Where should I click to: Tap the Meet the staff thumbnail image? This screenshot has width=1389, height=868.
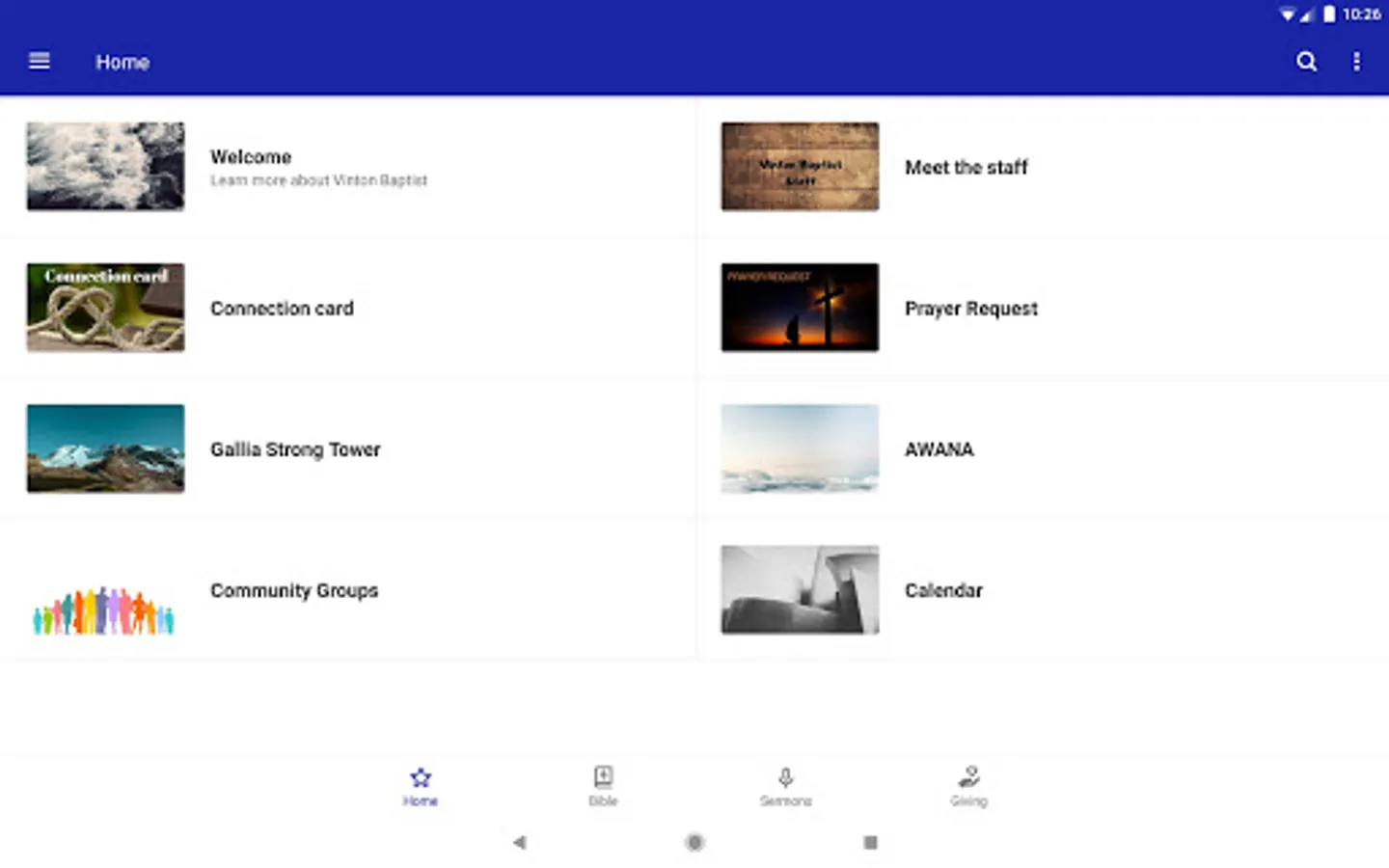(x=799, y=166)
